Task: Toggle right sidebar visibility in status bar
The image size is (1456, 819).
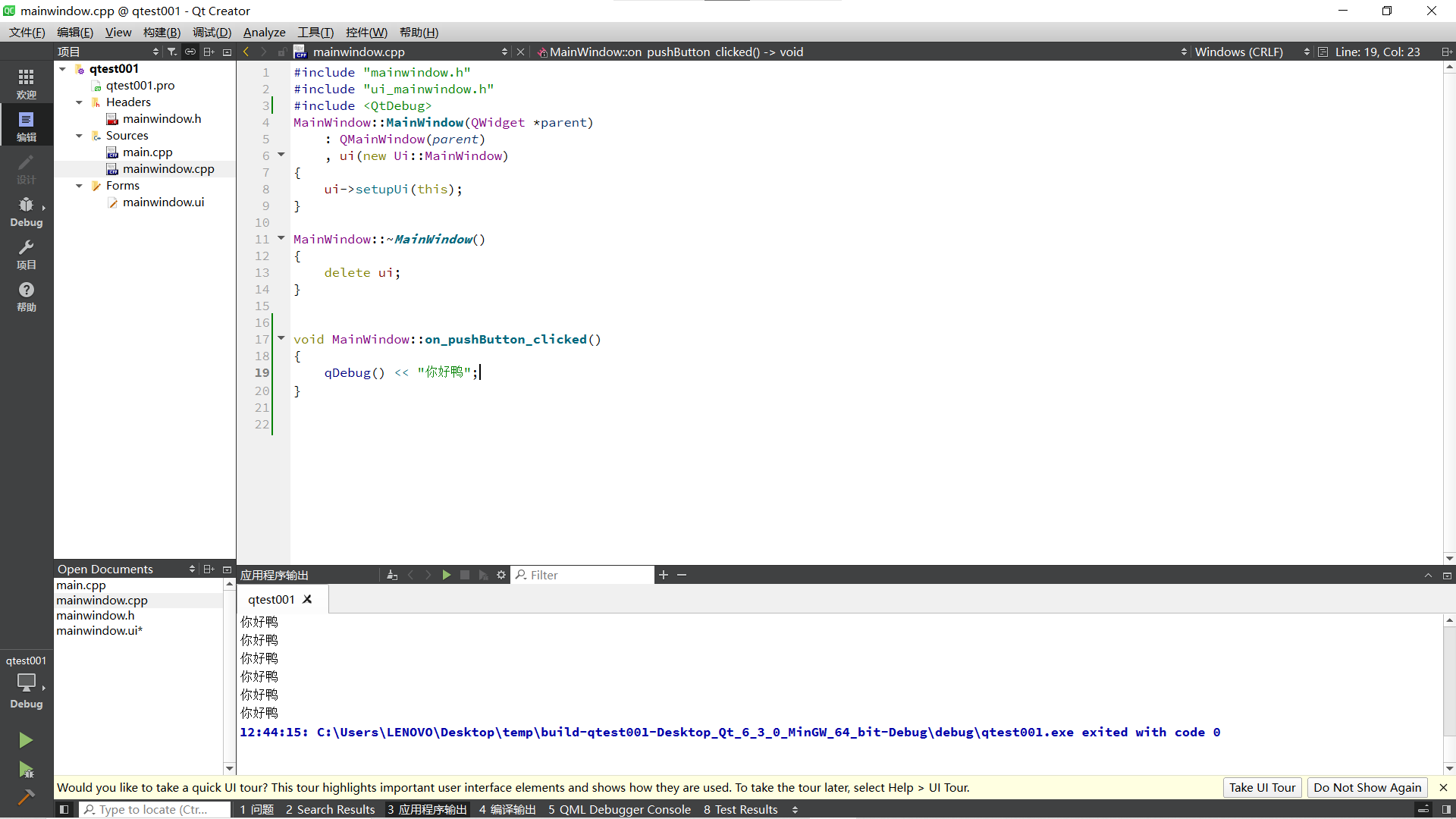Action: pos(1446,809)
